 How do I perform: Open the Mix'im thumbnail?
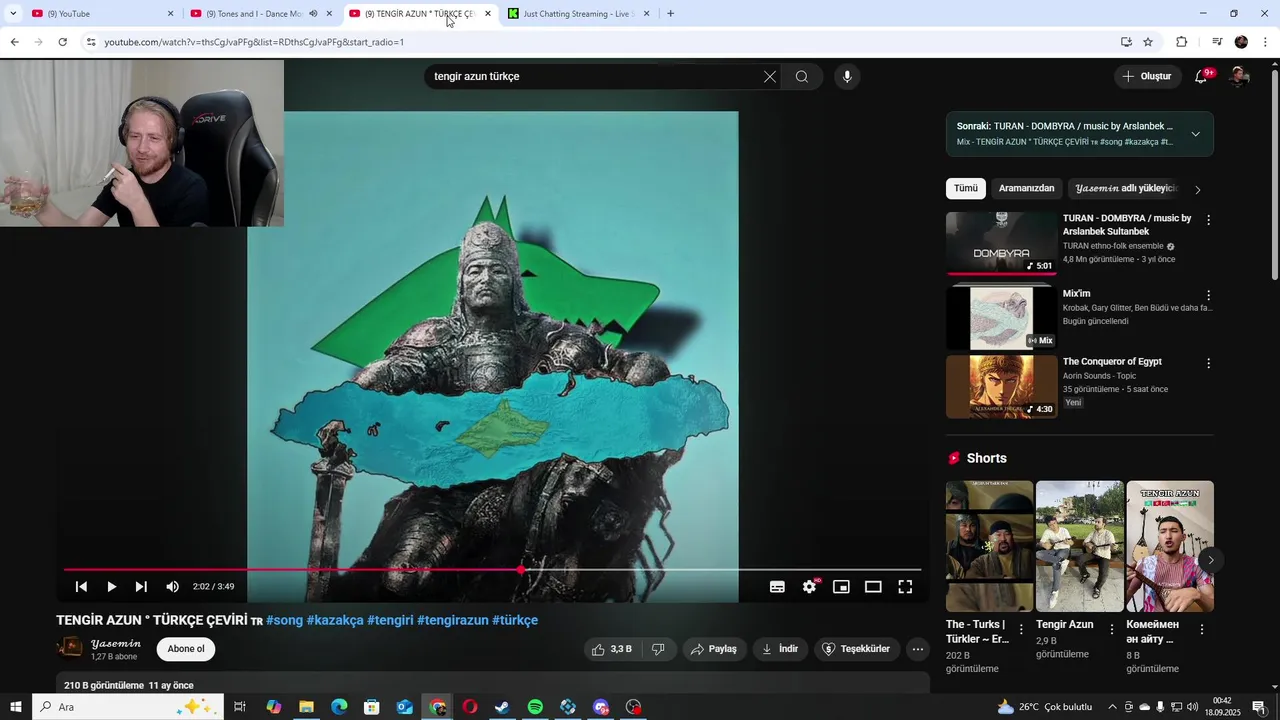(x=1001, y=318)
